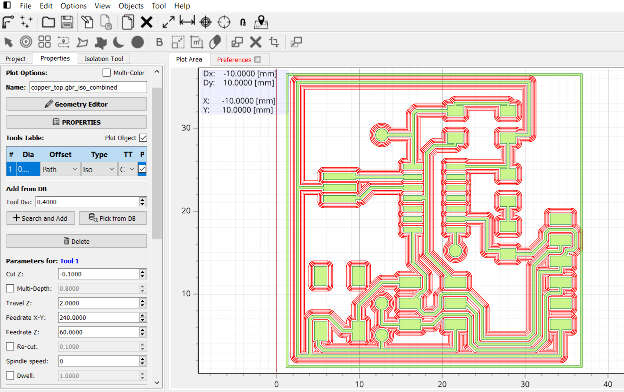The image size is (624, 392).
Task: Click the Pick from DB button
Action: tap(113, 218)
